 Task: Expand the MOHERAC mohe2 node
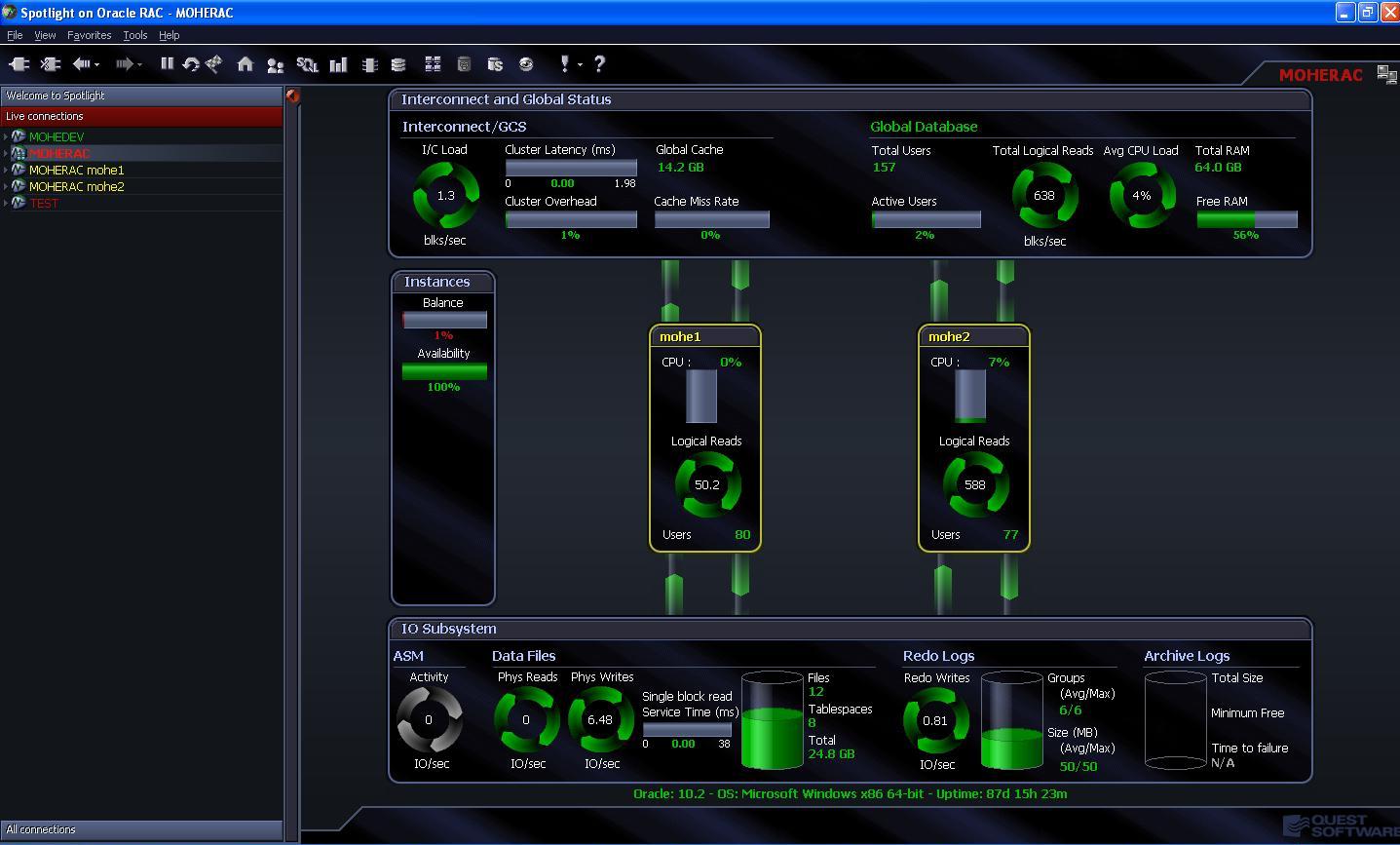tap(6, 186)
